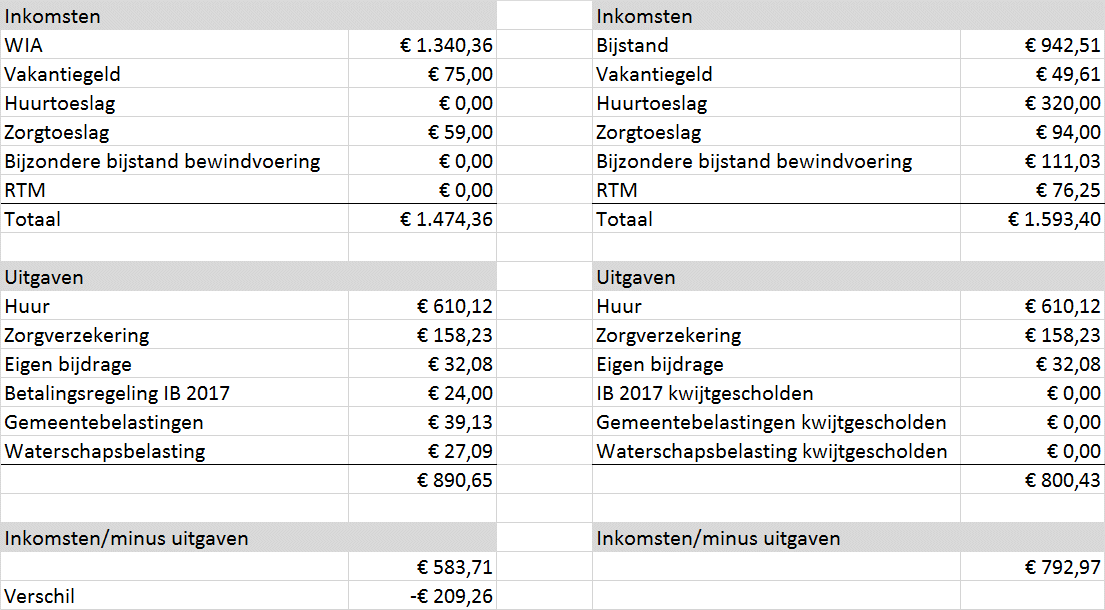Select the € 320,00 Huurtoeslag cell
Viewport: 1105px width, 610px height.
click(x=1062, y=103)
